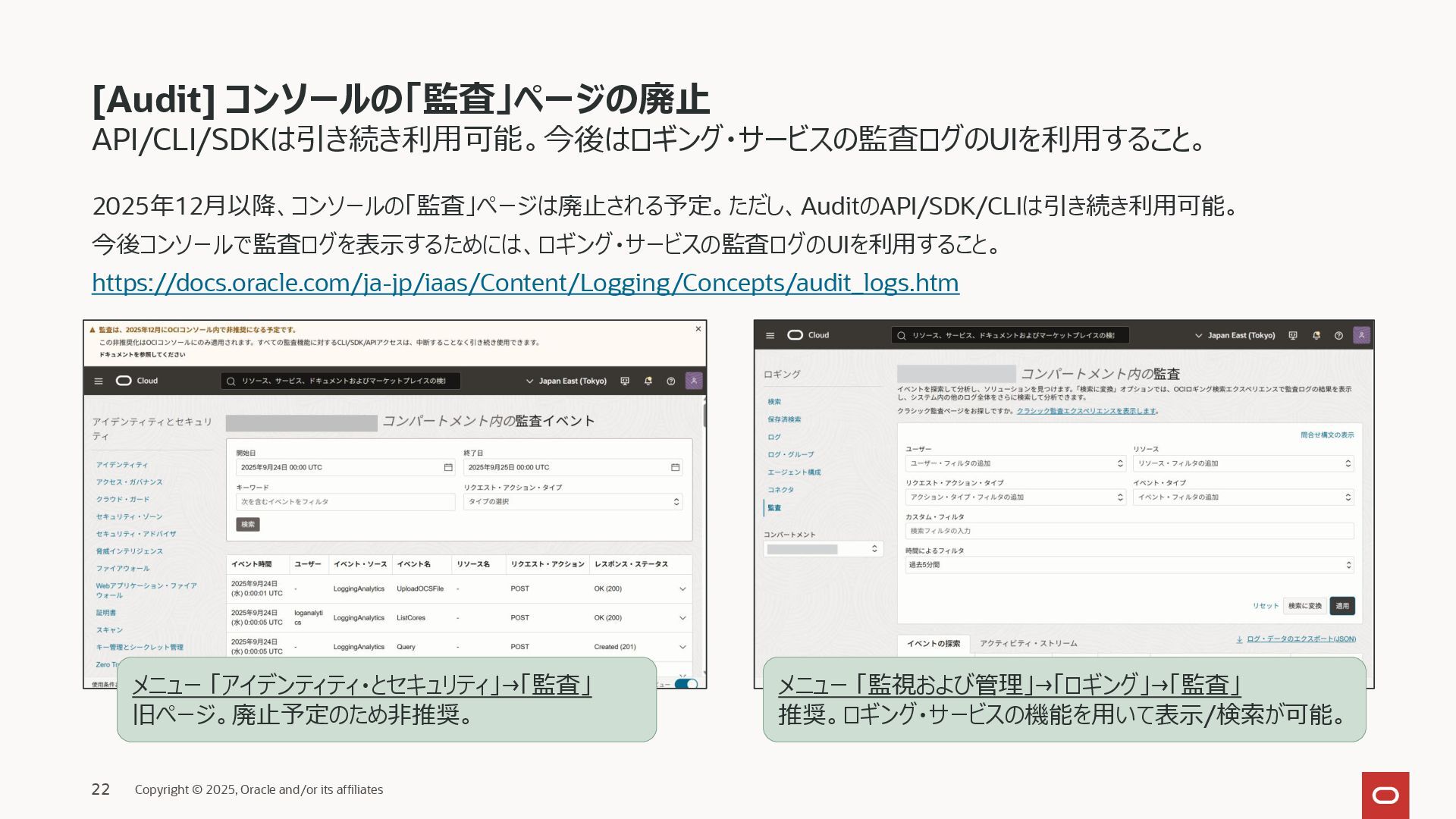Click the red Oracle logo at bottom right

tap(1385, 795)
